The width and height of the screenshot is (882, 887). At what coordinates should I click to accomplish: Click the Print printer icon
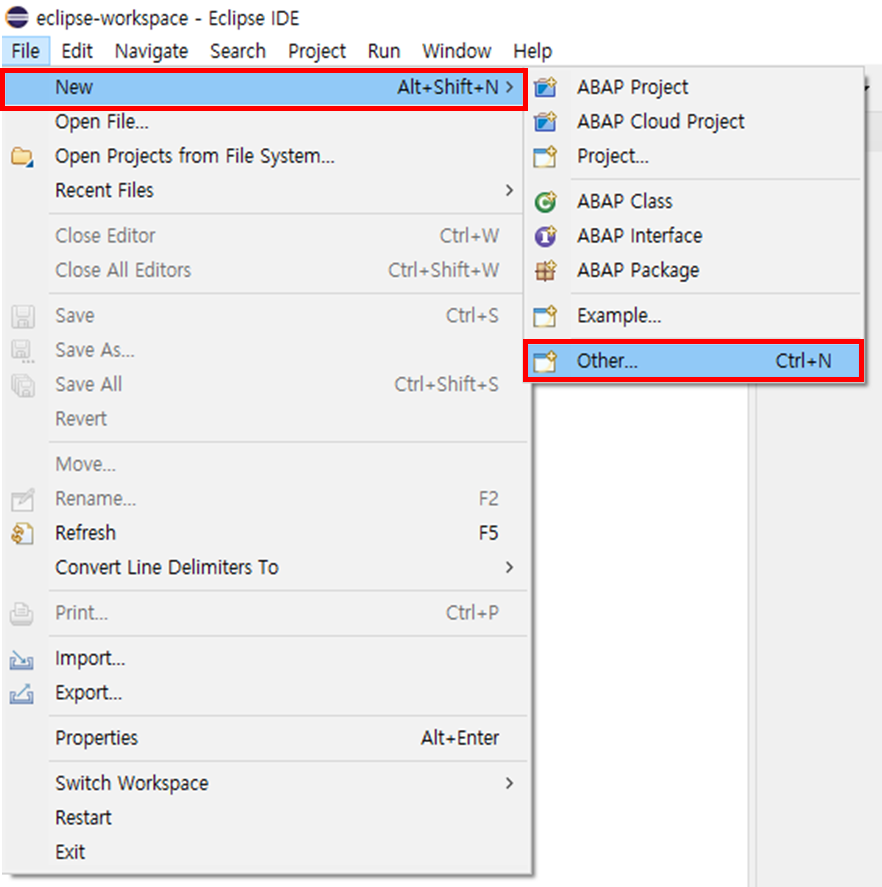tap(21, 613)
